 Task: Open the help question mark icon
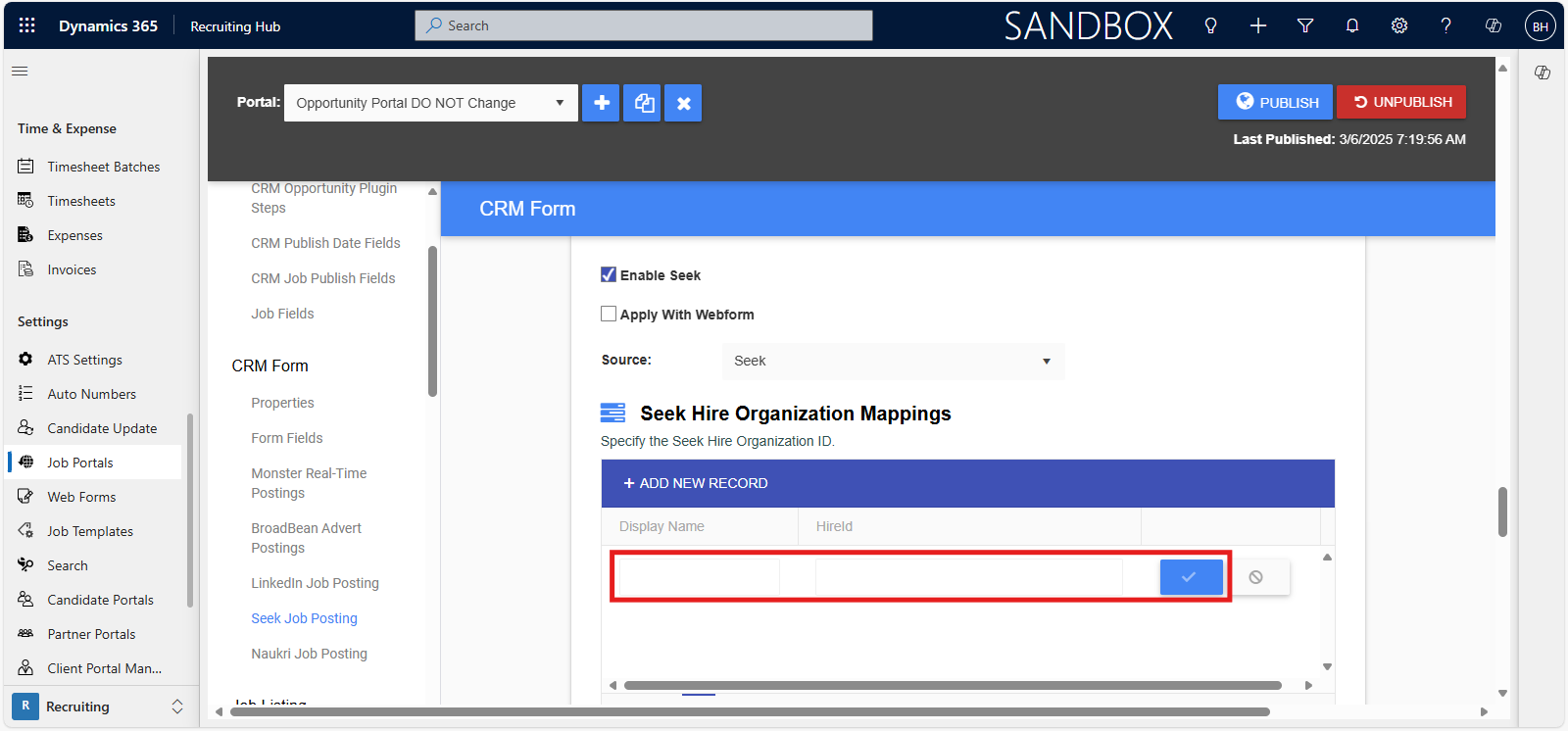(x=1446, y=26)
